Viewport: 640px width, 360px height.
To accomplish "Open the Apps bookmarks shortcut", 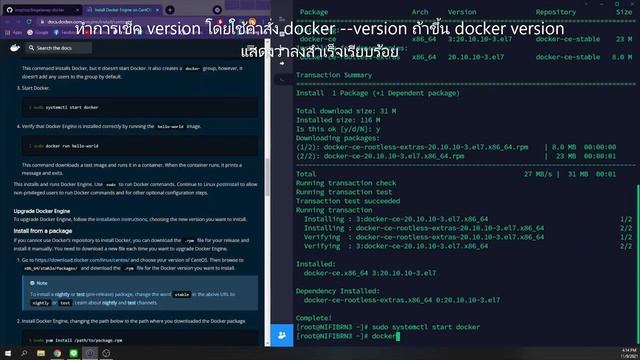I will (14, 32).
